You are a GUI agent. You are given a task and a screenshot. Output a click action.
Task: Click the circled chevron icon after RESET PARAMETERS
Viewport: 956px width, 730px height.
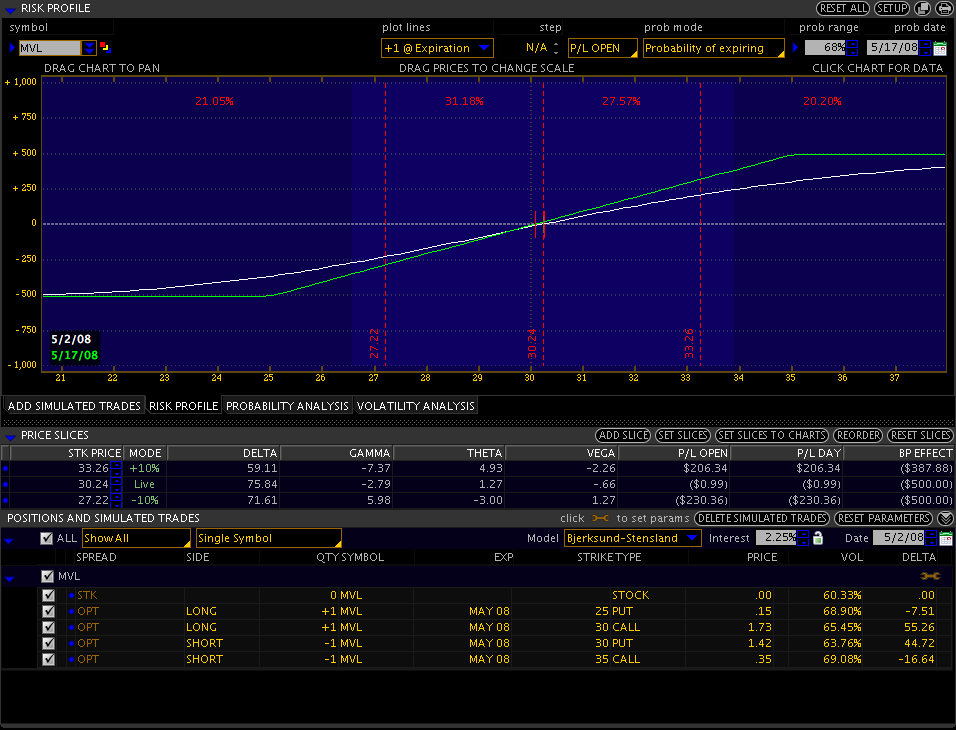tap(946, 518)
